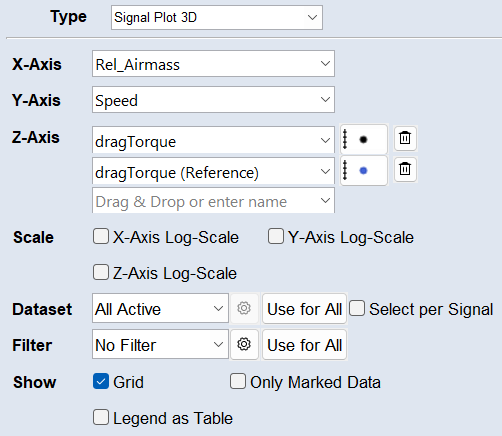Open blue marker style for dragTorque (Reference)

(363, 171)
